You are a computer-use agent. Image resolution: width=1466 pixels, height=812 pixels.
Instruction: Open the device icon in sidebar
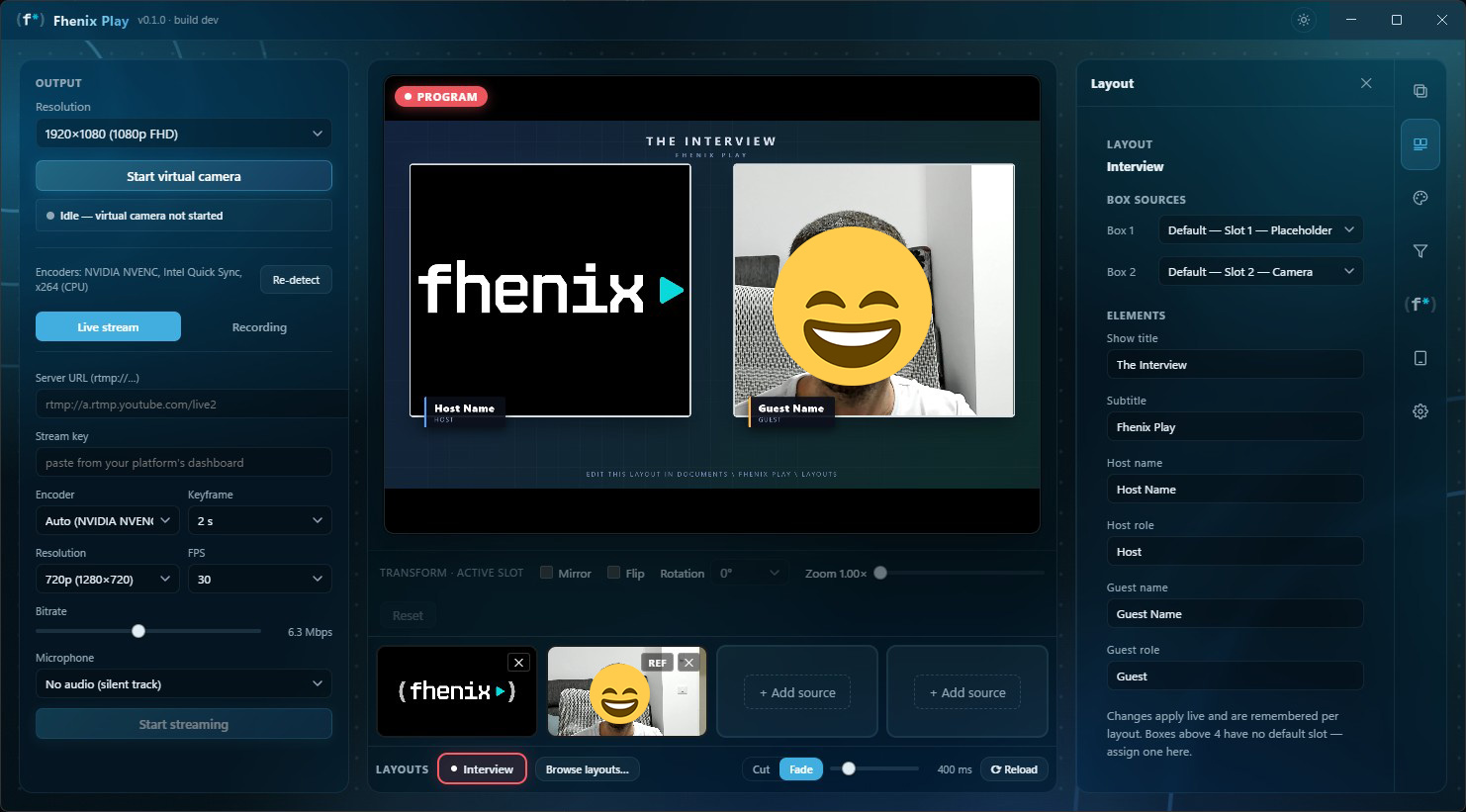tap(1420, 358)
